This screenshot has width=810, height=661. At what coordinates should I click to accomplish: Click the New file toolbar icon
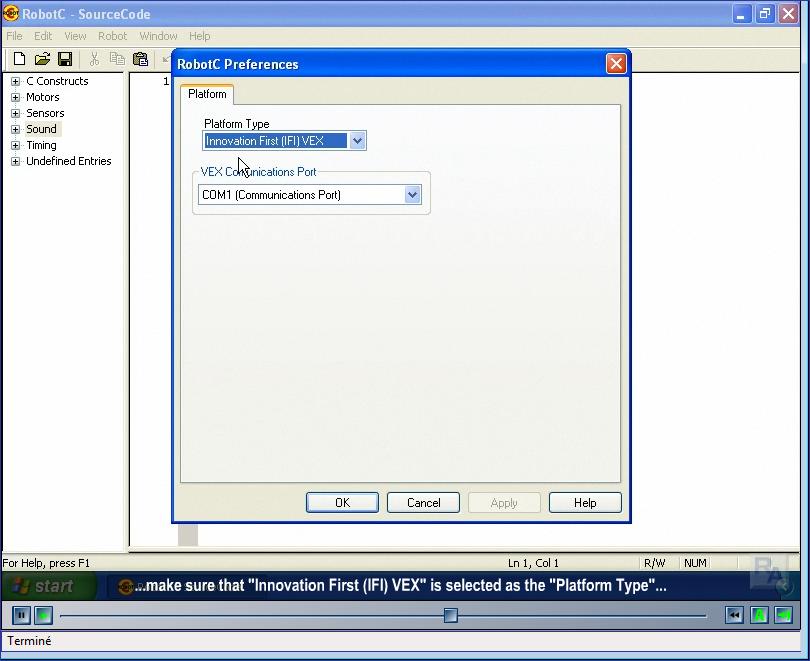pyautogui.click(x=19, y=59)
